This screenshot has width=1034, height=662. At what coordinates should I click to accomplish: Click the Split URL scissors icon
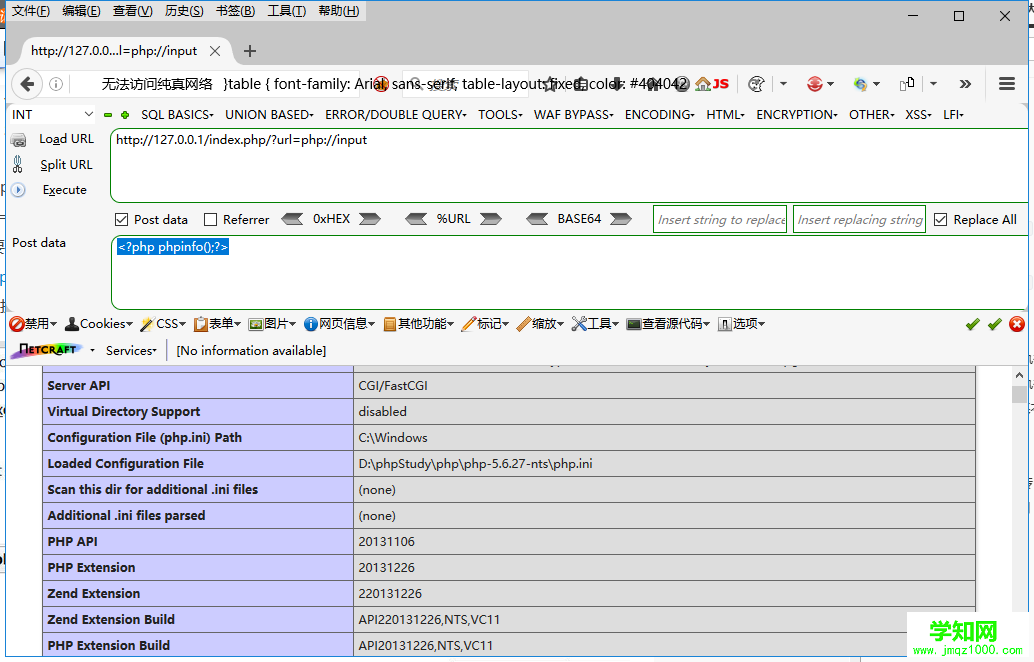[x=18, y=164]
